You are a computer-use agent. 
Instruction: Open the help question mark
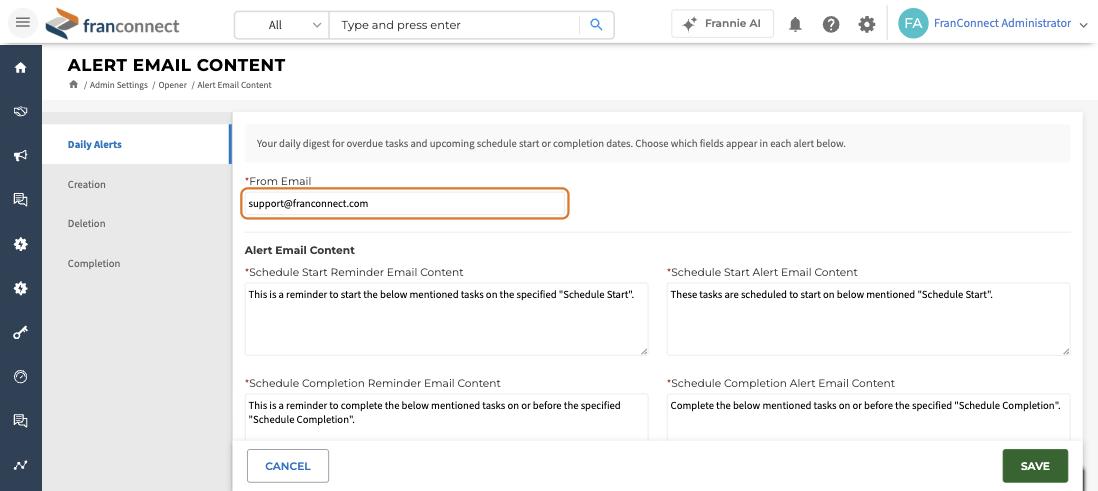coord(831,25)
